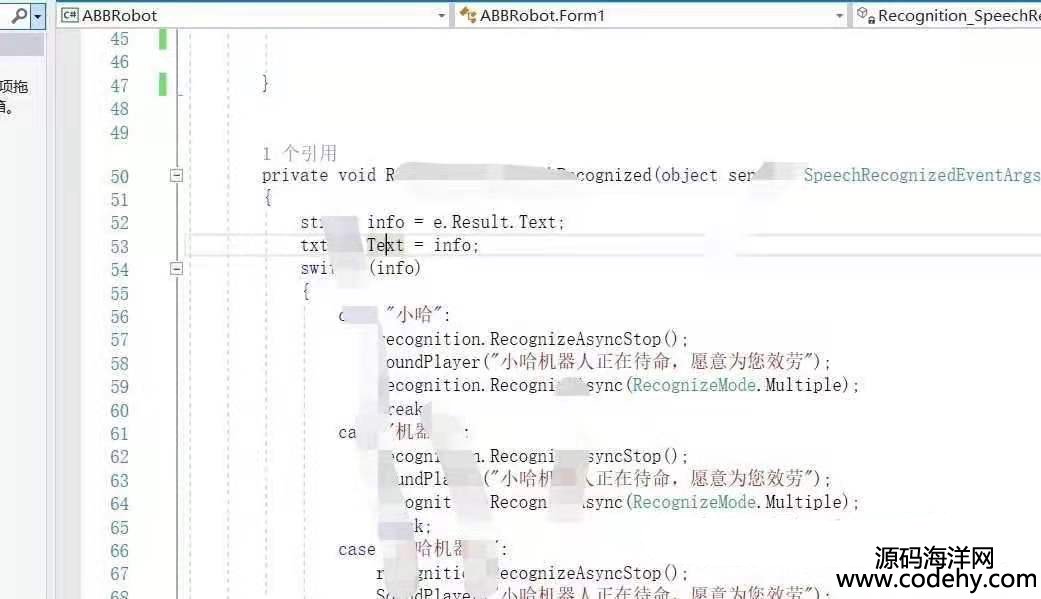Screen dimensions: 1041x599
Task: Expand the ABBRobot.Form1 type dropdown arrow
Action: point(840,16)
